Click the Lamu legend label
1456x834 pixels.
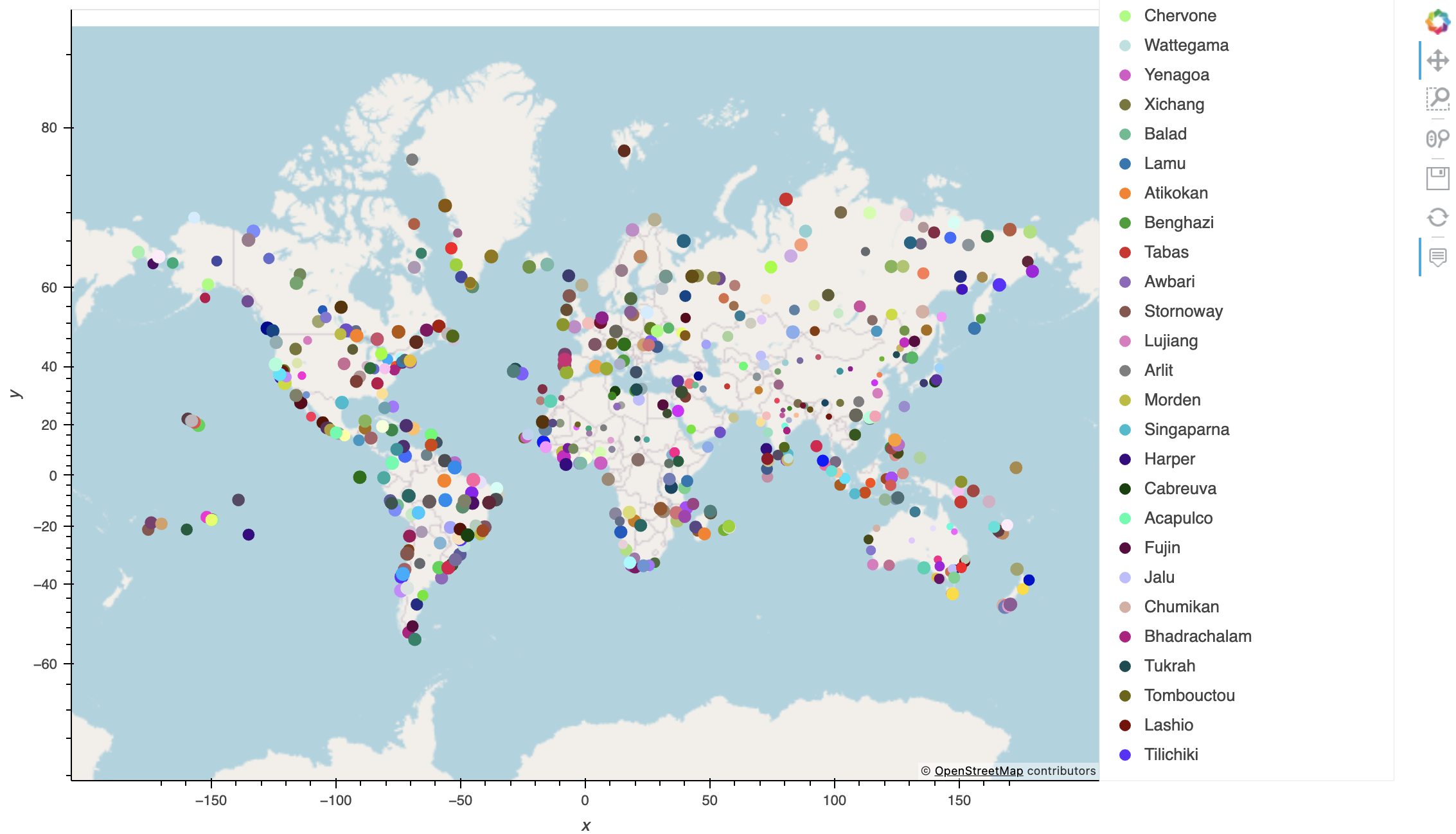click(1164, 164)
